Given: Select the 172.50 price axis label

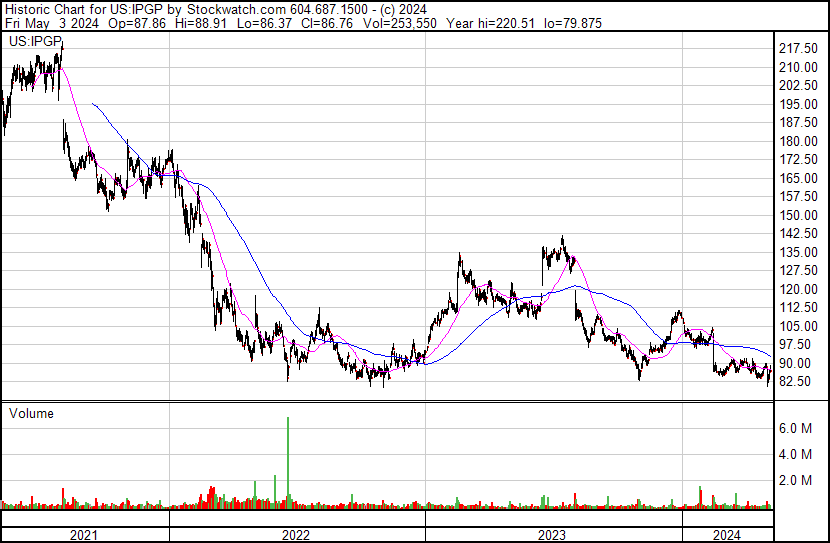Looking at the screenshot, I should tap(798, 159).
